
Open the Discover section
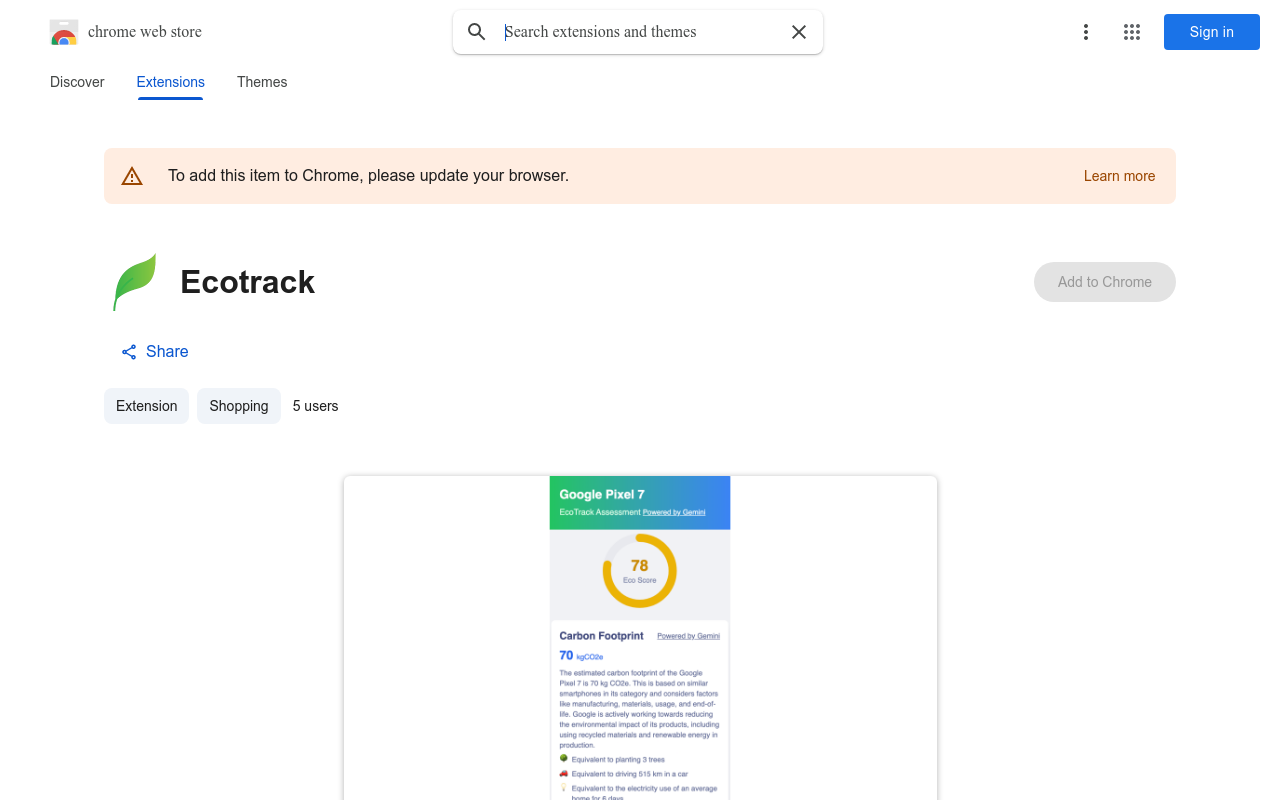tap(77, 82)
